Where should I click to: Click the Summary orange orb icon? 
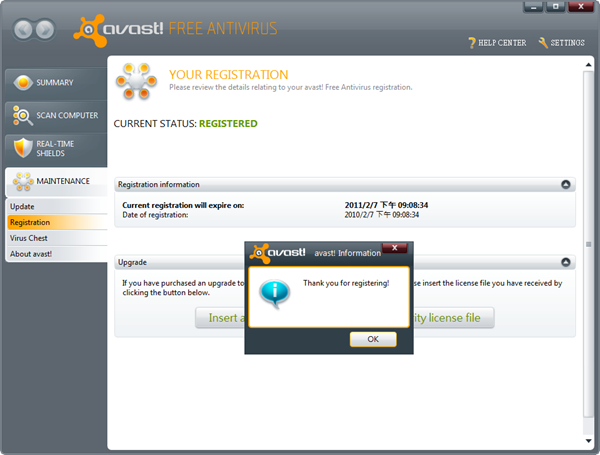pos(23,82)
